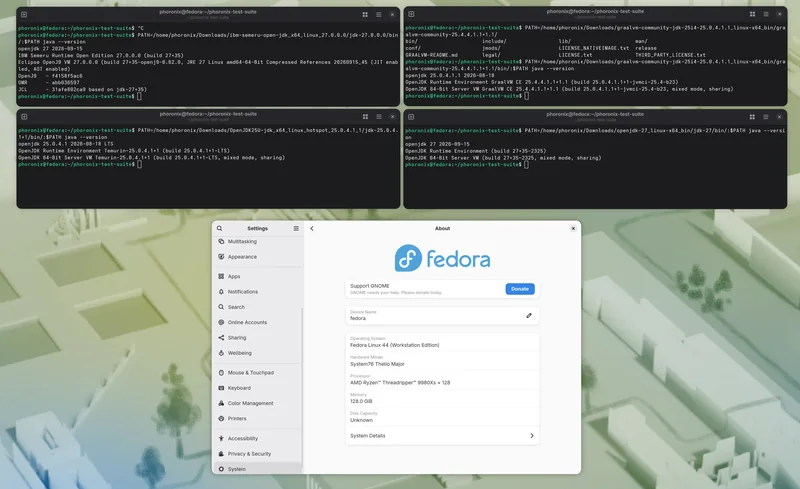Image resolution: width=800 pixels, height=489 pixels.
Task: Show tab overview in openjdk-27 terminal window
Action: [752, 117]
